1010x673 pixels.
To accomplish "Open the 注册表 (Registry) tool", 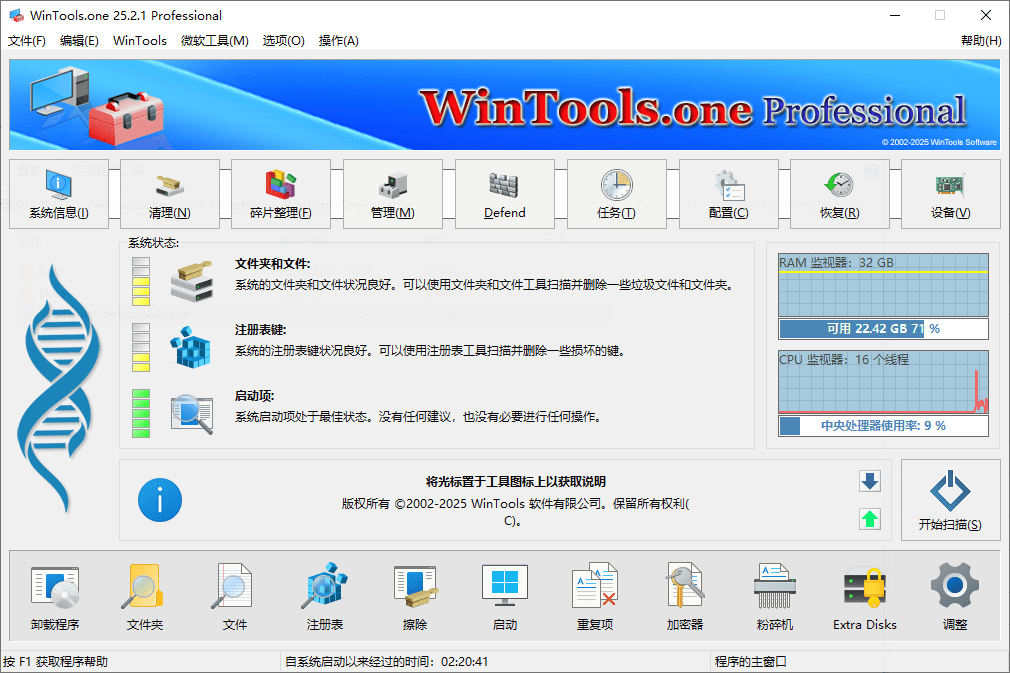I will 324,596.
